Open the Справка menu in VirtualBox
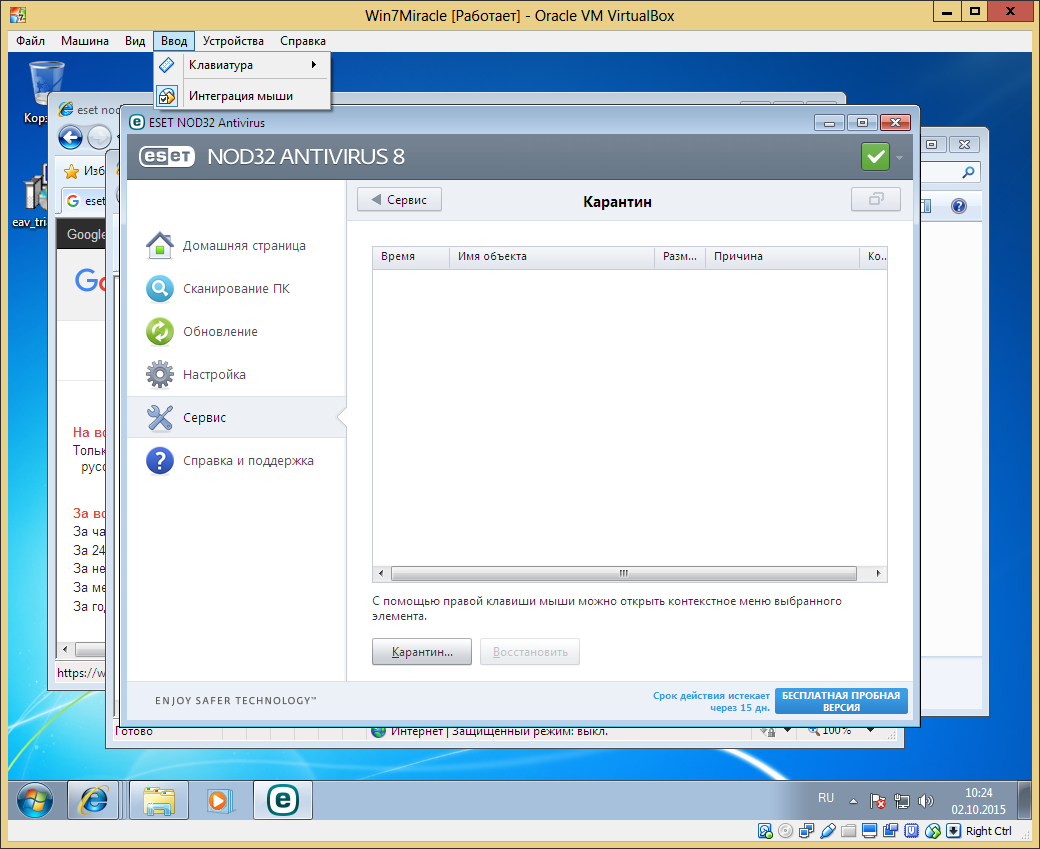 [x=302, y=40]
